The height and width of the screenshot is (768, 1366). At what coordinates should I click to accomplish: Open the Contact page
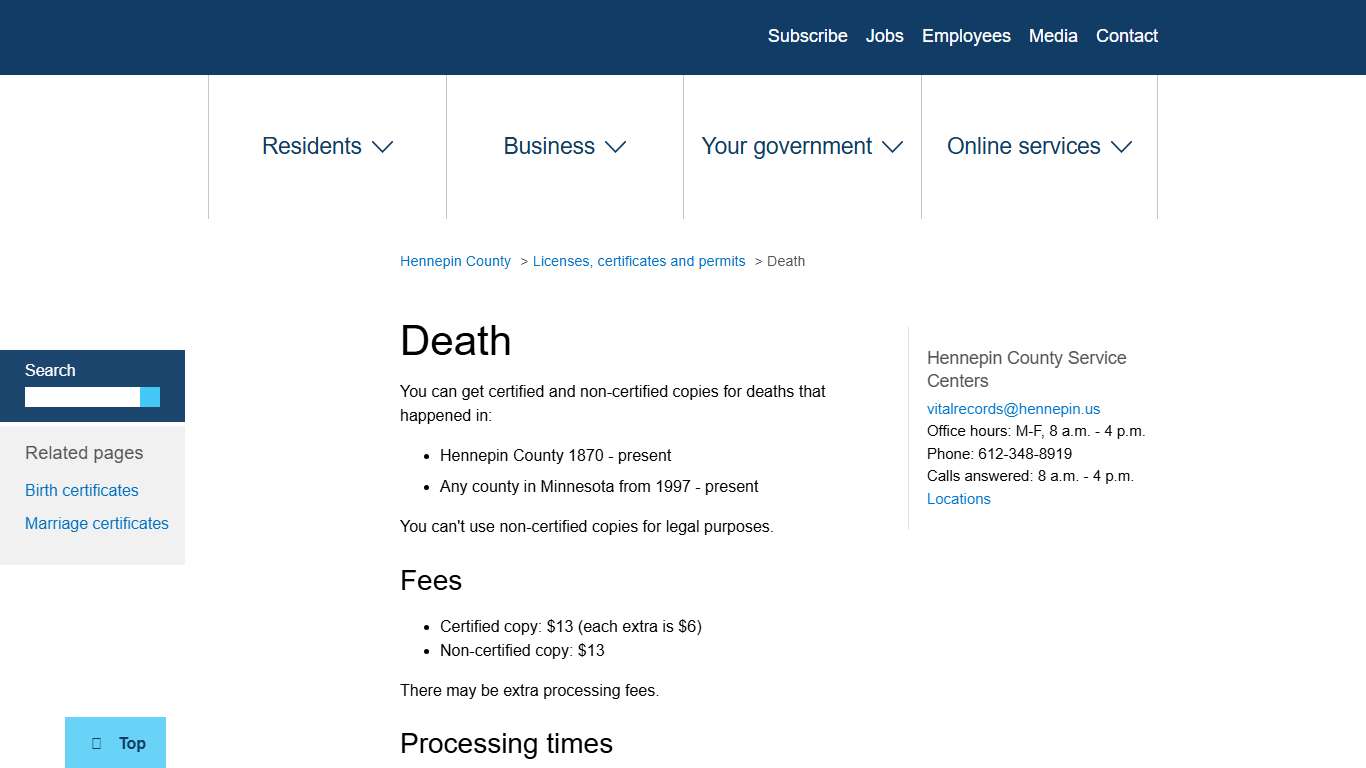[x=1126, y=36]
